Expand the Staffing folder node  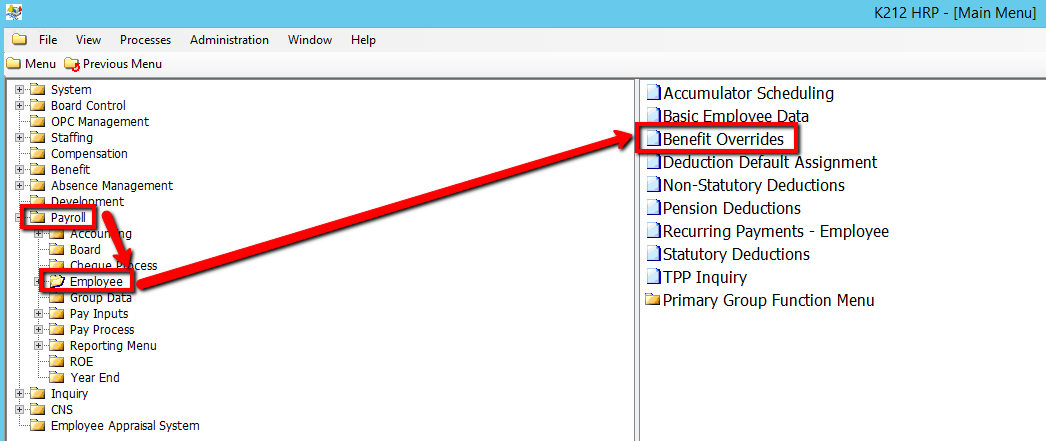(x=19, y=138)
